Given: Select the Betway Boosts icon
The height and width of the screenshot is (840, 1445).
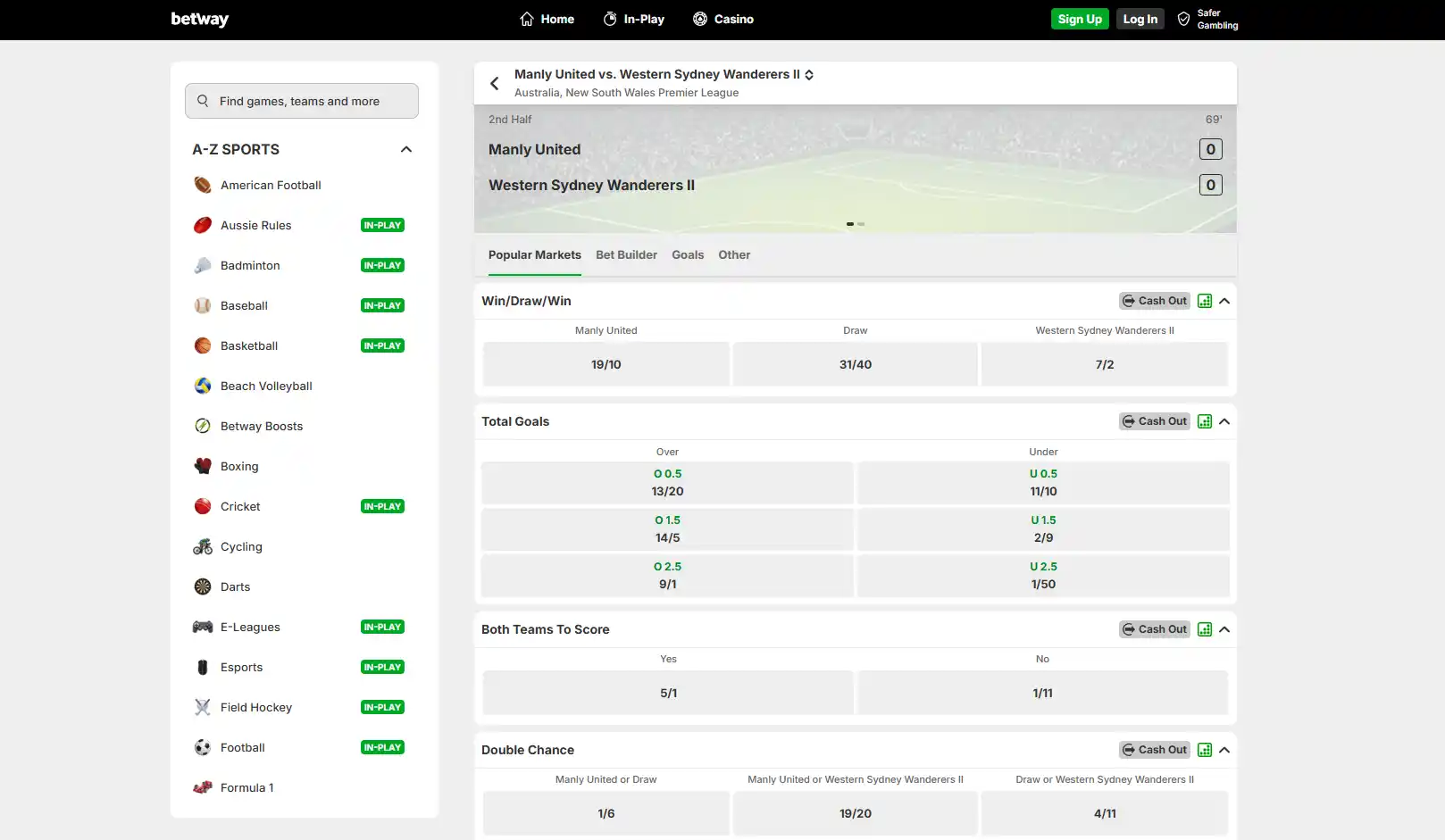Looking at the screenshot, I should [203, 426].
